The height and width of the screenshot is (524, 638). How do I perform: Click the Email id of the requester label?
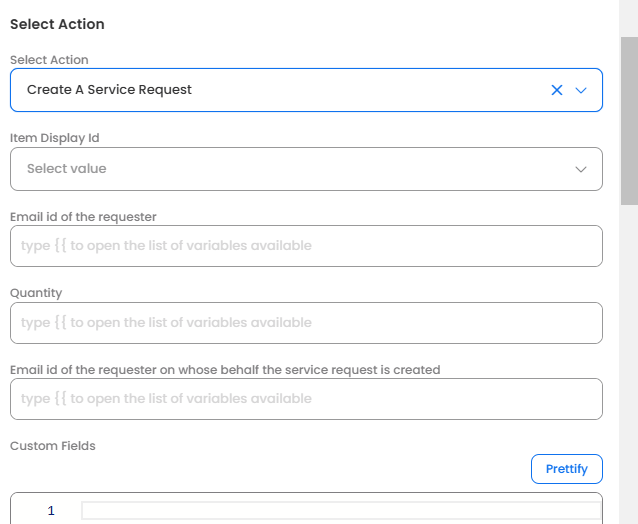click(x=83, y=216)
